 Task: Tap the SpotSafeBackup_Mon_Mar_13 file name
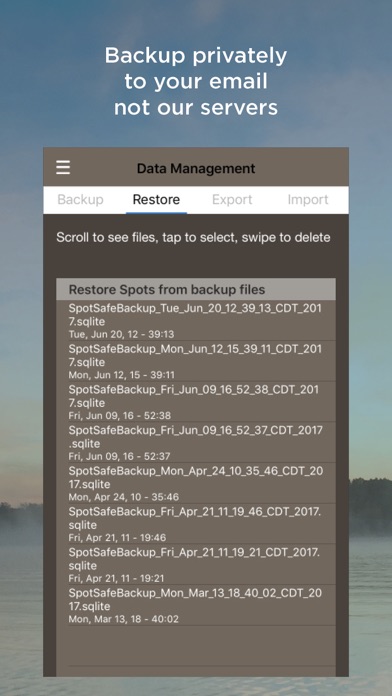tap(195, 600)
